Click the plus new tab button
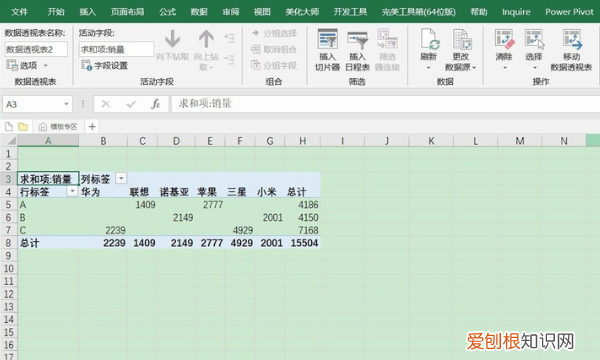The width and height of the screenshot is (600, 360). tap(92, 126)
